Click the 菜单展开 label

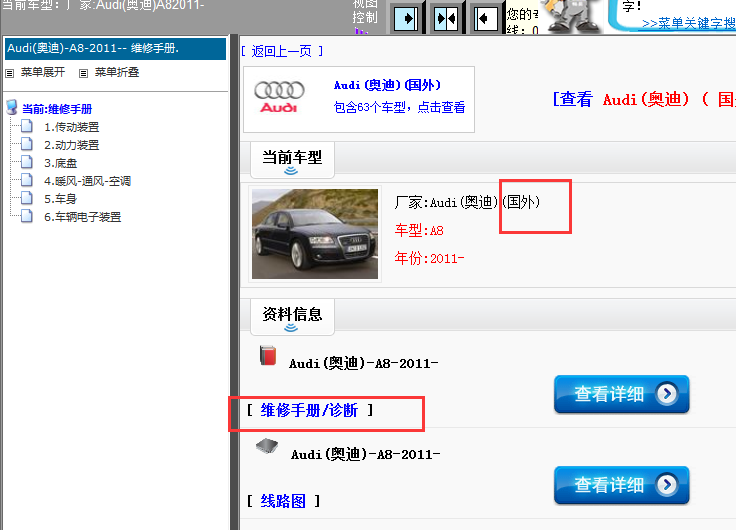point(43,72)
